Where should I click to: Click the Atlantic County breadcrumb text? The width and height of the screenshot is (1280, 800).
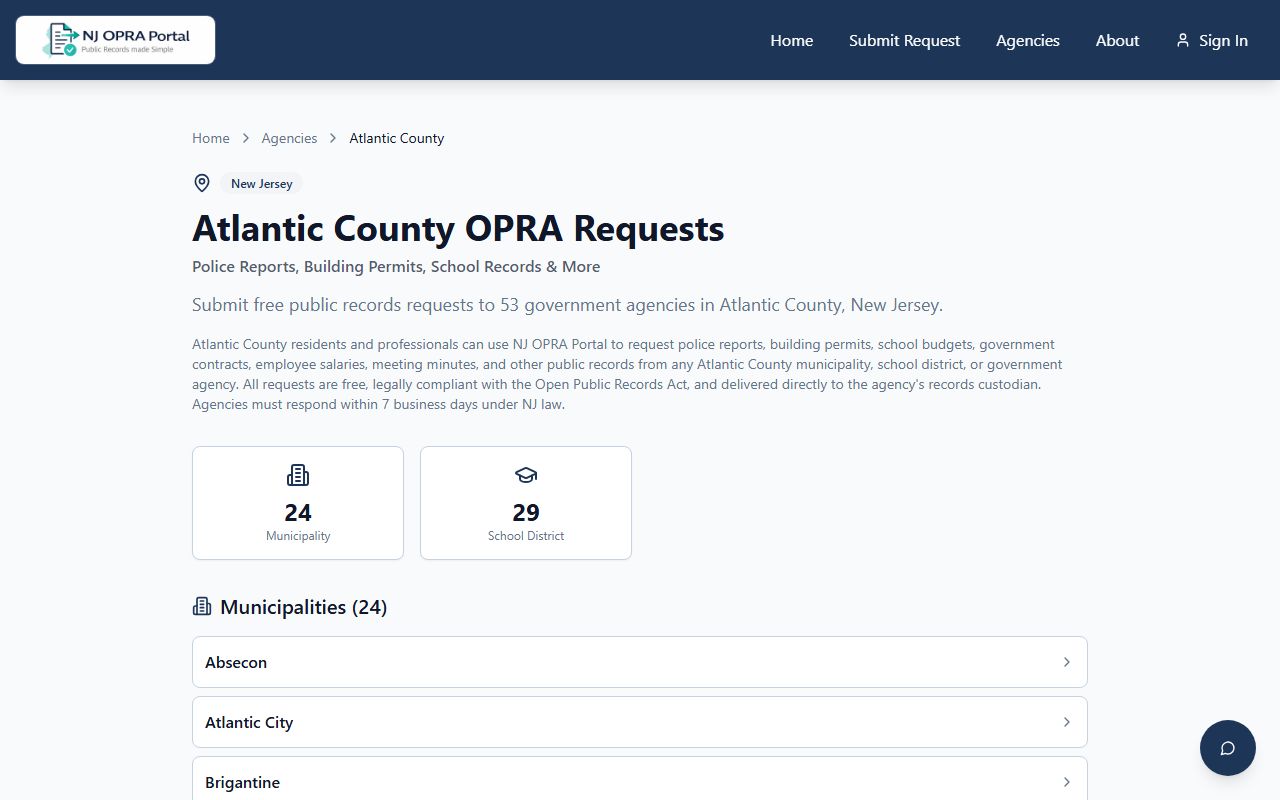point(397,138)
